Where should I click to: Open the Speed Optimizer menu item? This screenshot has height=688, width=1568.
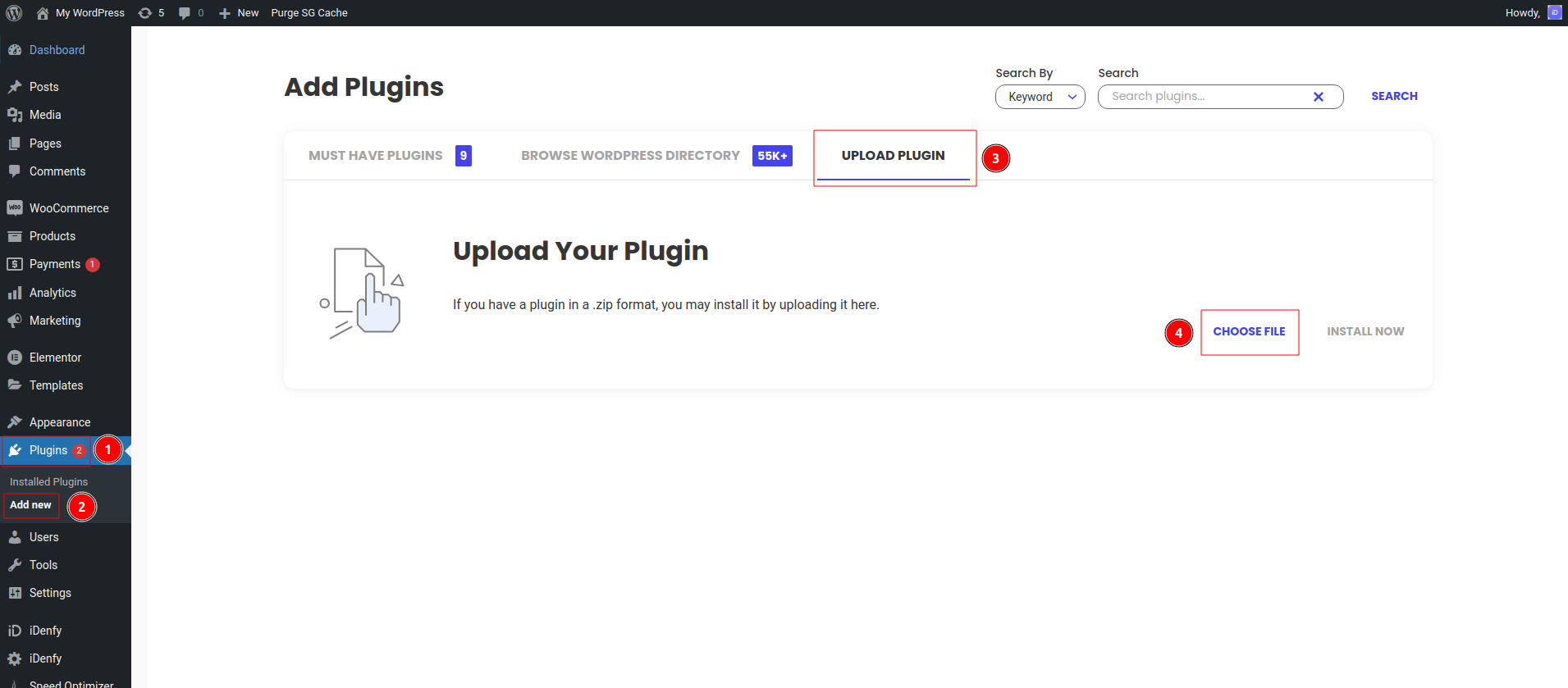point(66,683)
